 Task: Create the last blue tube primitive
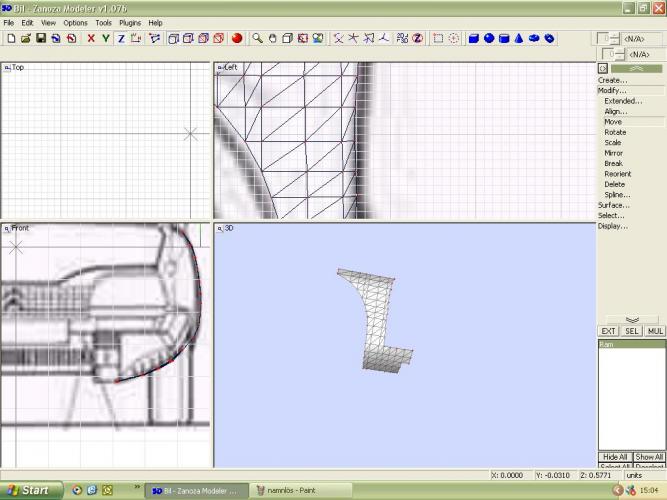(x=549, y=39)
